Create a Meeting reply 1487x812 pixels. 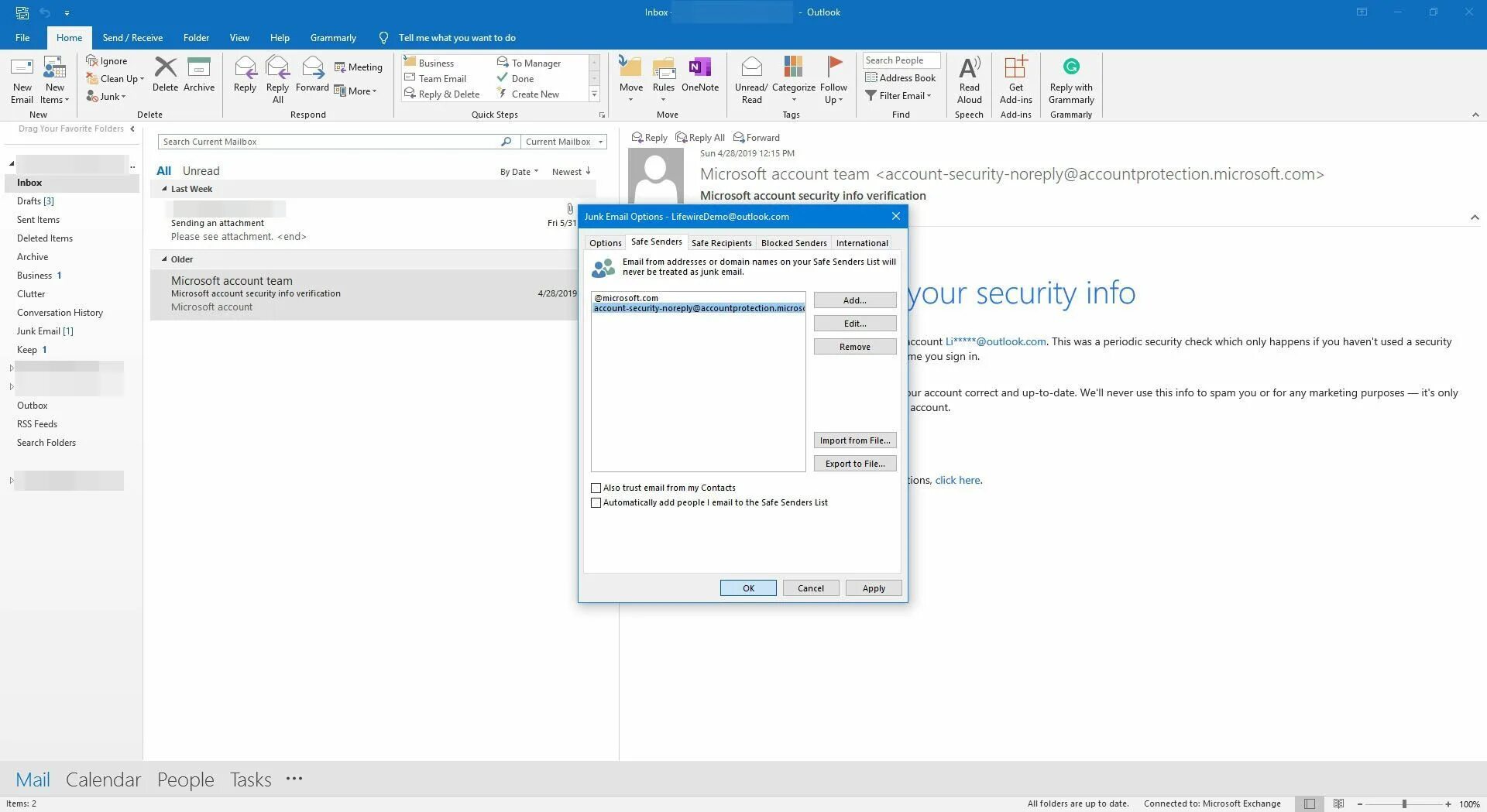point(359,67)
